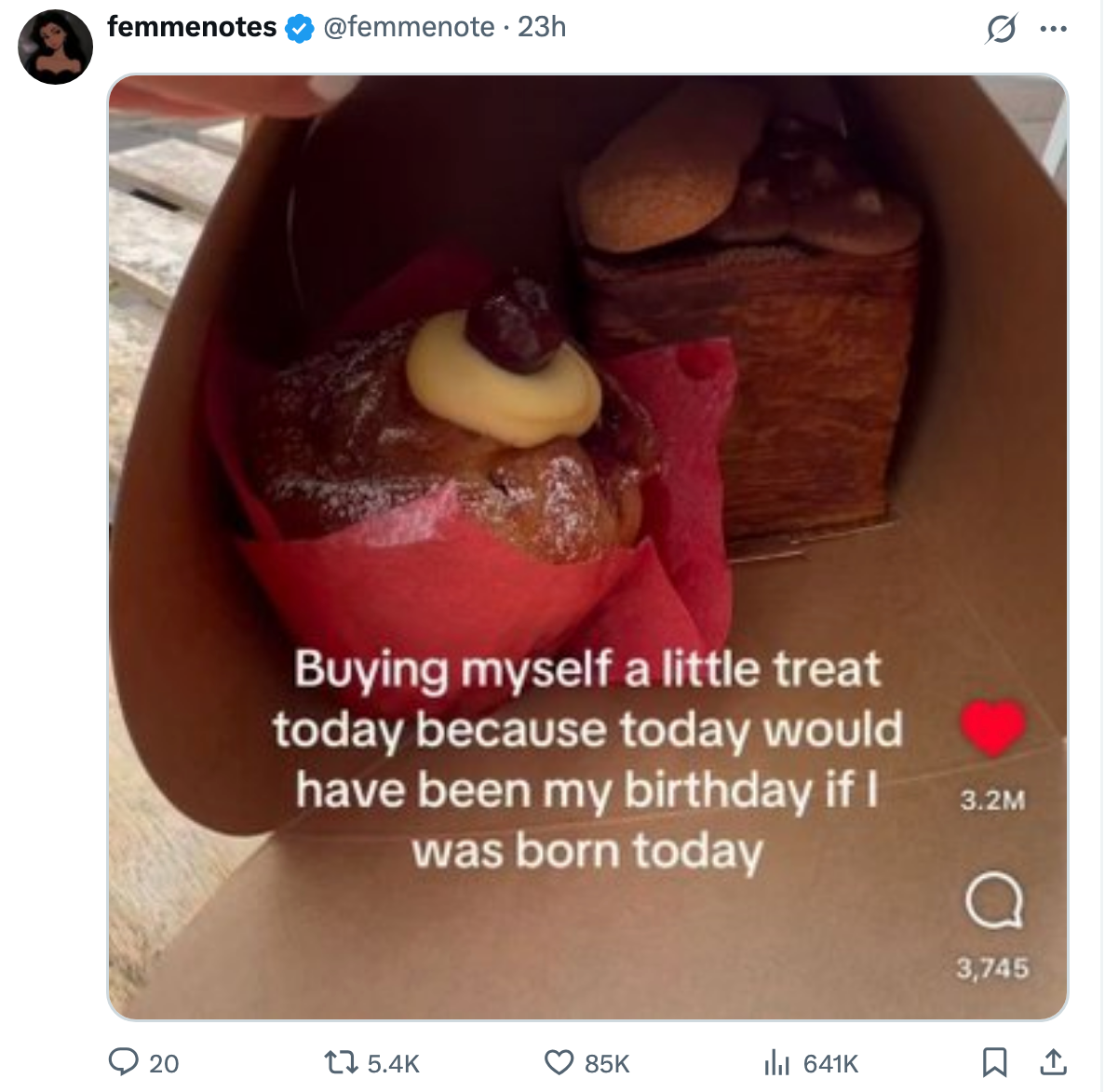Open the femmenotes profile avatar
Viewport: 1105px width, 1092px height.
tap(55, 47)
